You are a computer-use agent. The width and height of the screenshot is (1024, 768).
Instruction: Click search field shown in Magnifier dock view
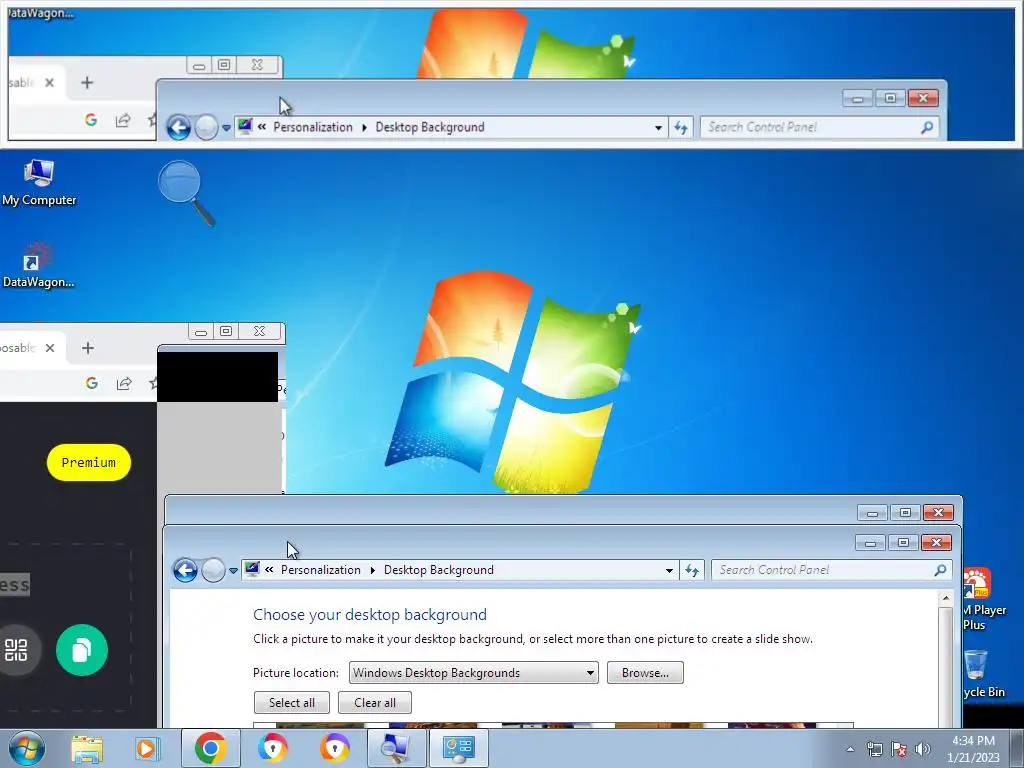point(820,127)
